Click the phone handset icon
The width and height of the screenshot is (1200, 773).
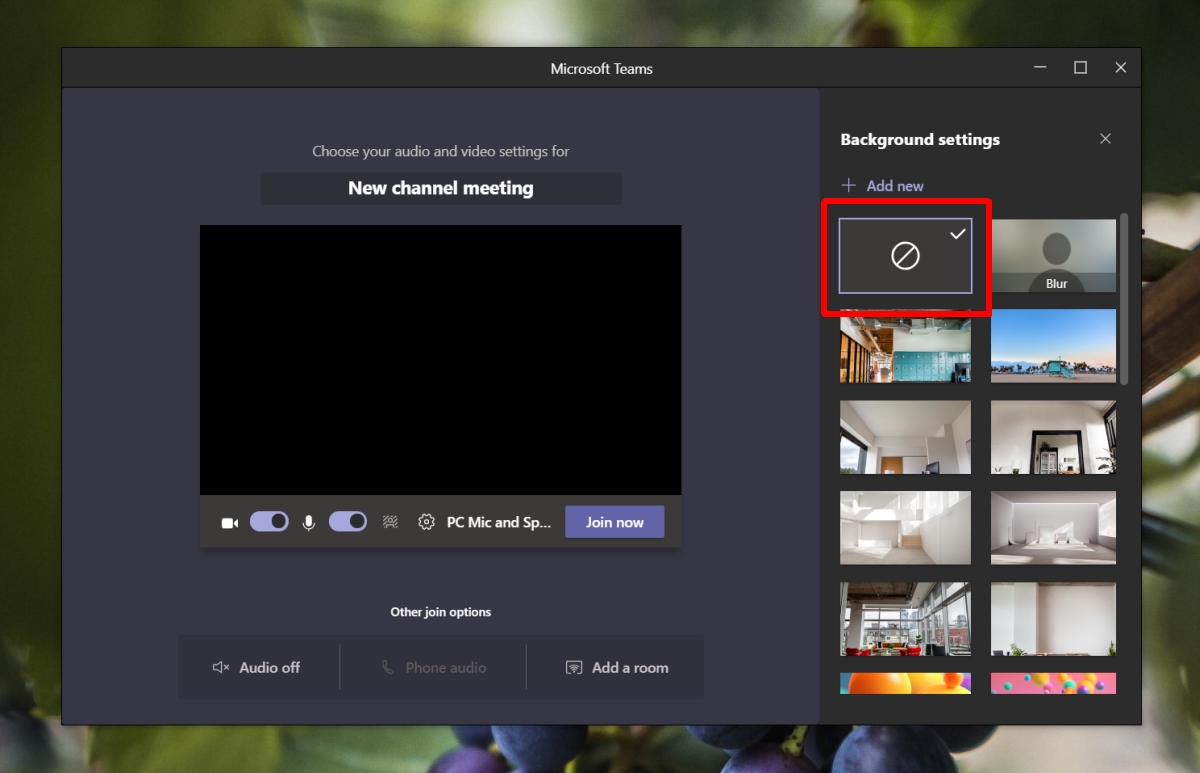pos(388,667)
